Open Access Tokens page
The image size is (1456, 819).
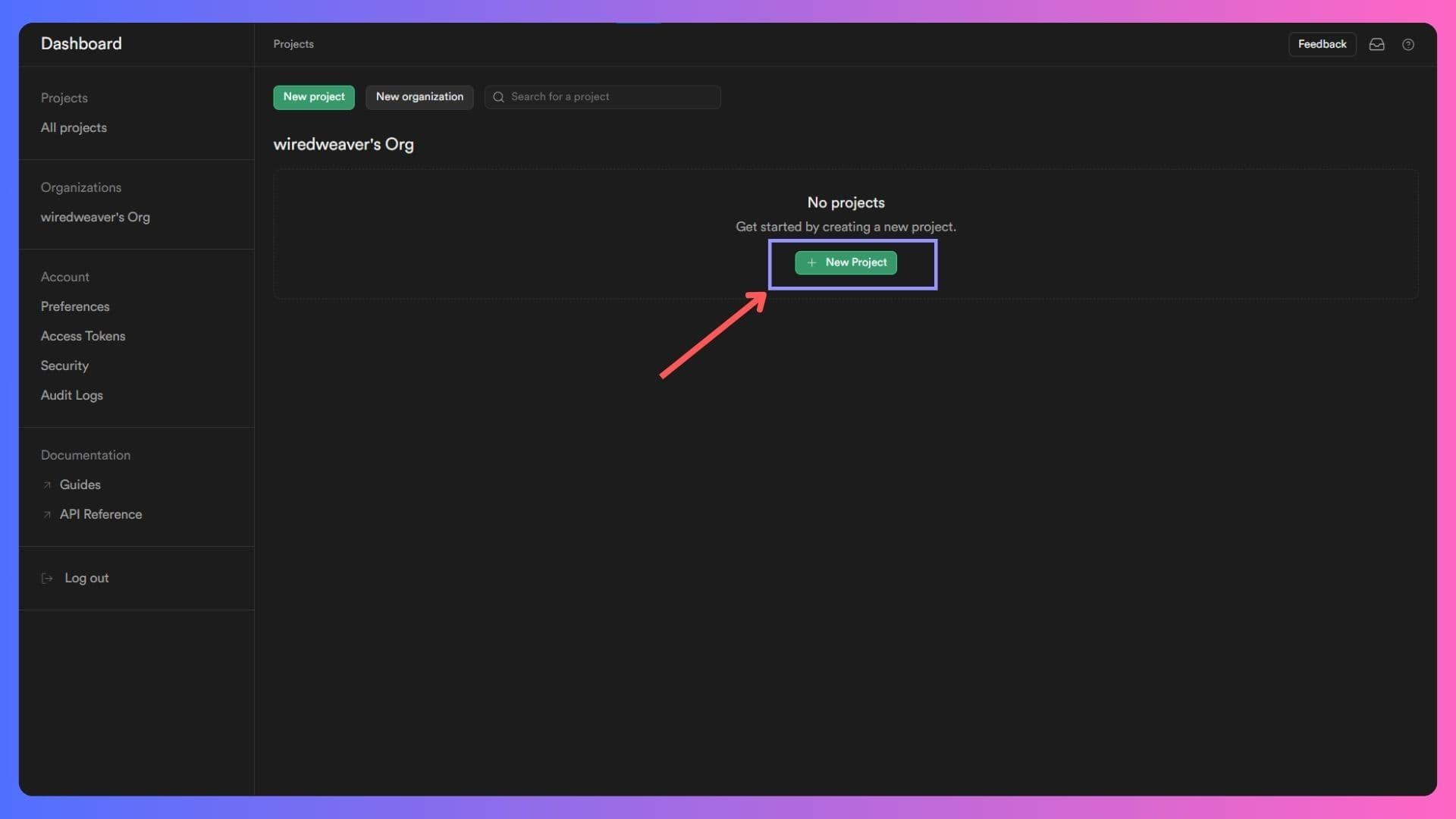point(83,336)
